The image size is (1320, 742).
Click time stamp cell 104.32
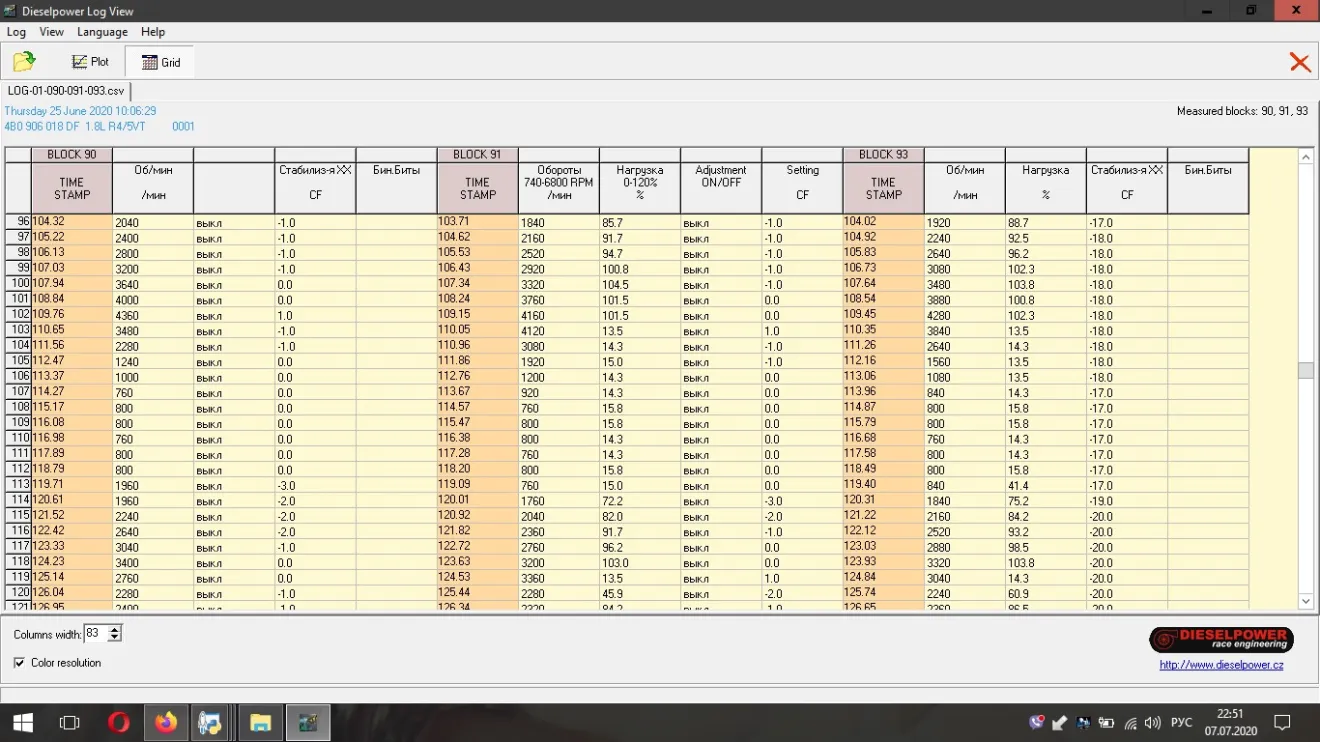click(x=72, y=222)
